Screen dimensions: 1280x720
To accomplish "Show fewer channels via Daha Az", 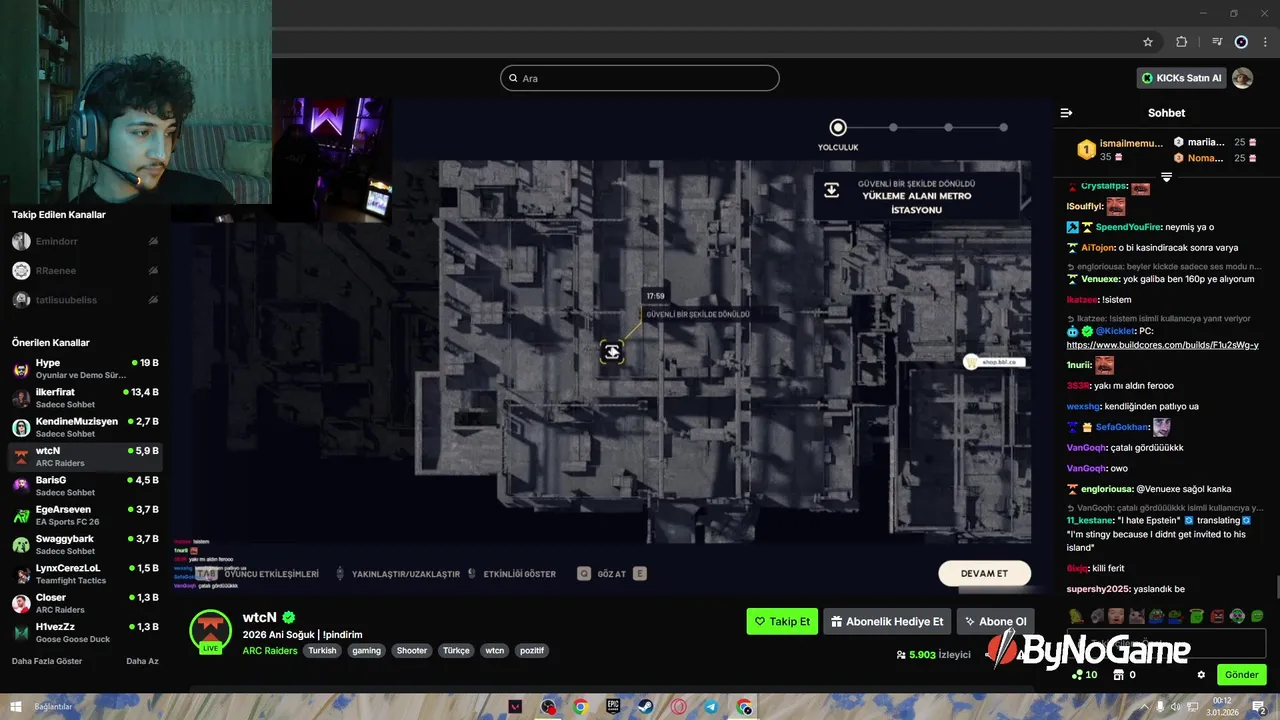I will click(142, 661).
